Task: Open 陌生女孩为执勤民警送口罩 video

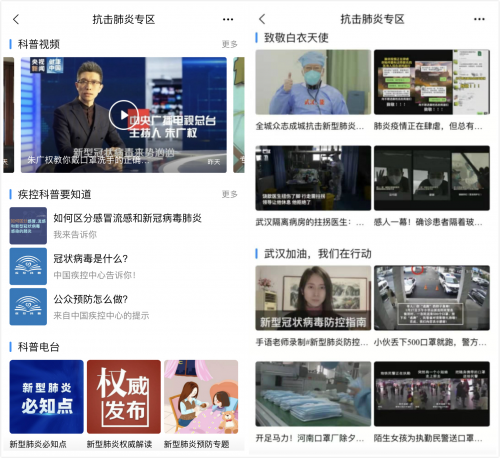Action: (x=432, y=394)
